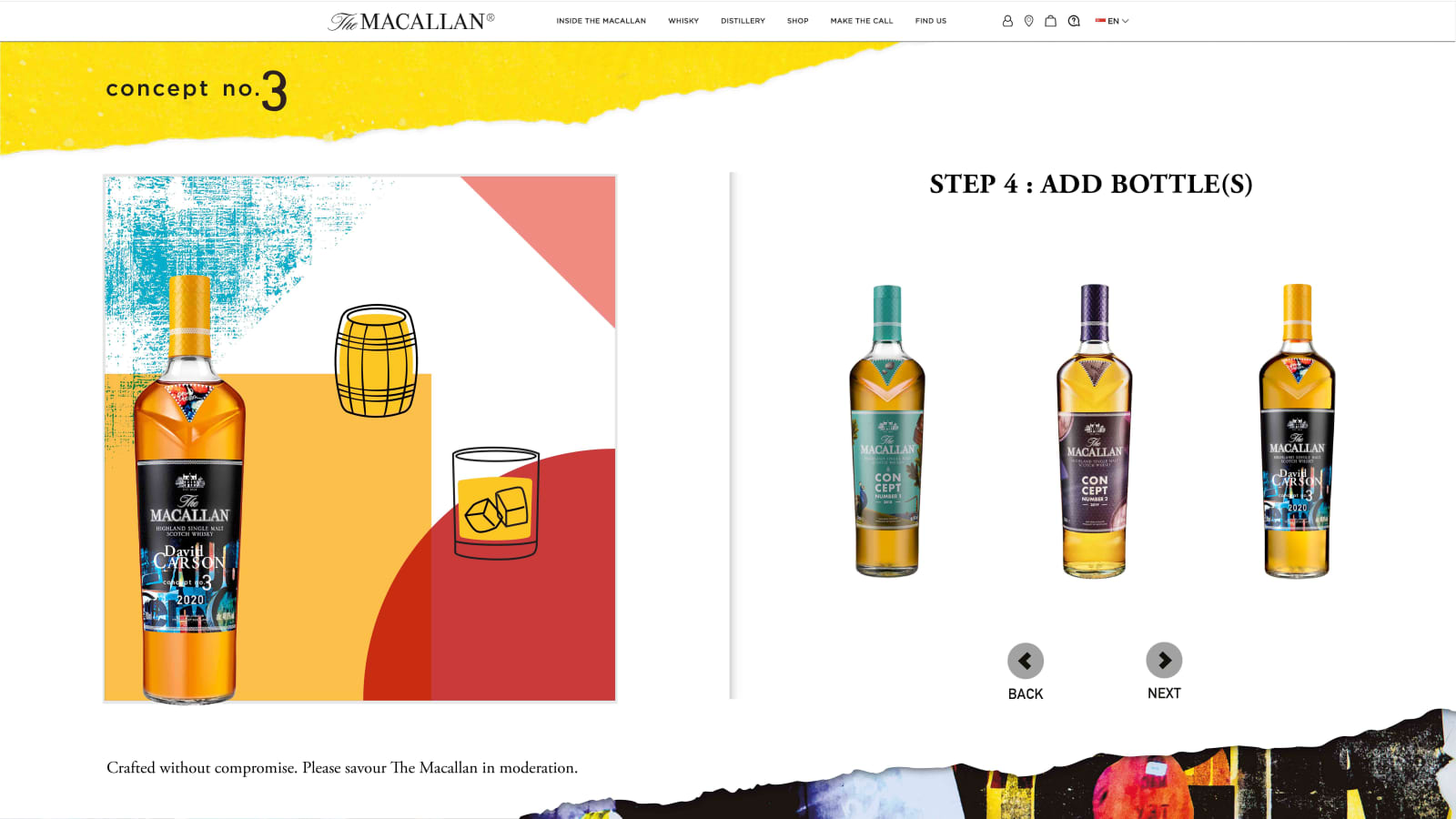The image size is (1456, 819).
Task: Click the help chat icon
Action: pos(1074,21)
